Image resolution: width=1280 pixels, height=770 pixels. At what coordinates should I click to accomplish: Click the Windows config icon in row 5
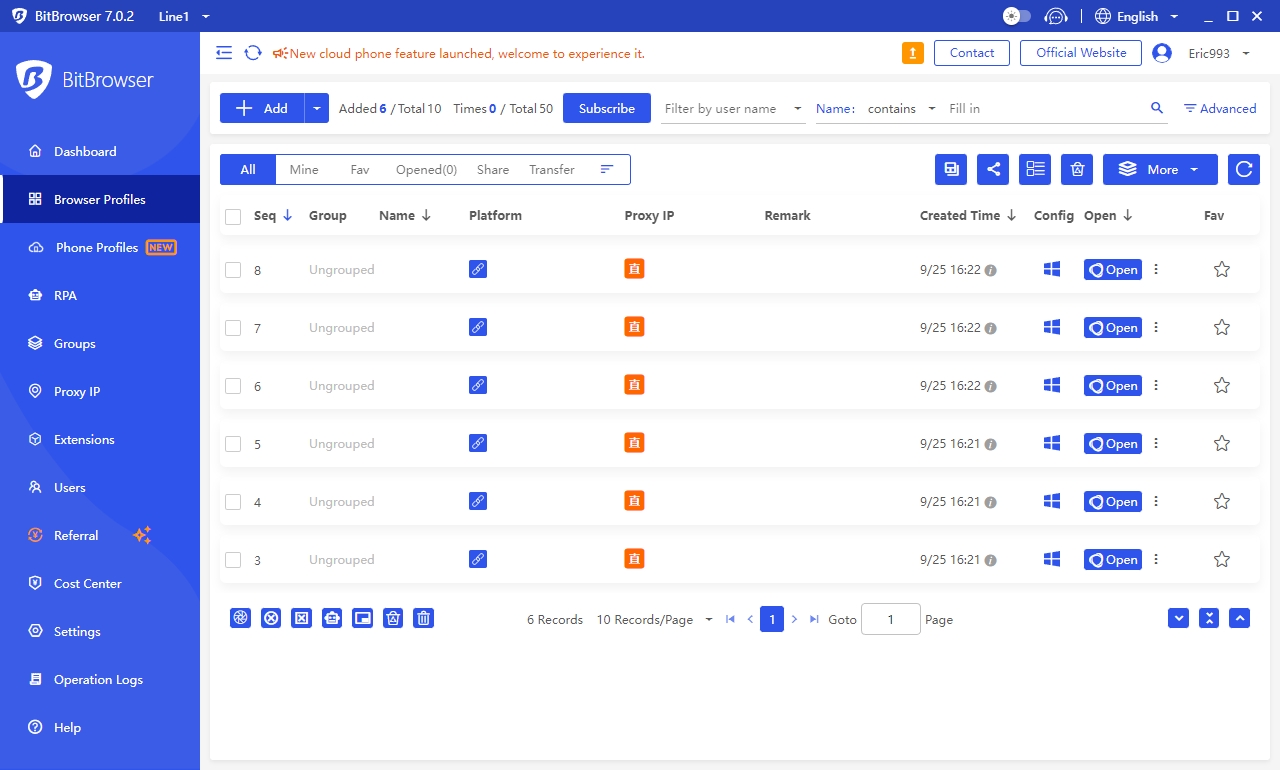point(1052,443)
